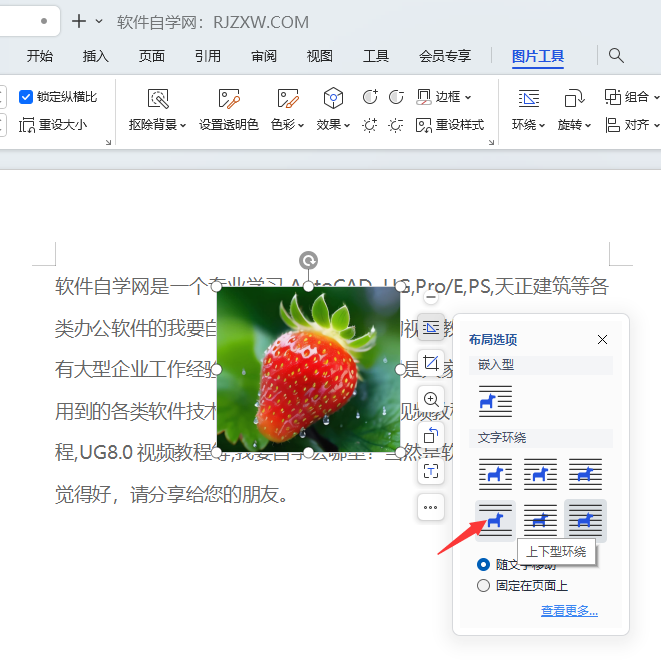Switch to the 开始 tab
Screen dimensions: 661x672
[x=40, y=56]
